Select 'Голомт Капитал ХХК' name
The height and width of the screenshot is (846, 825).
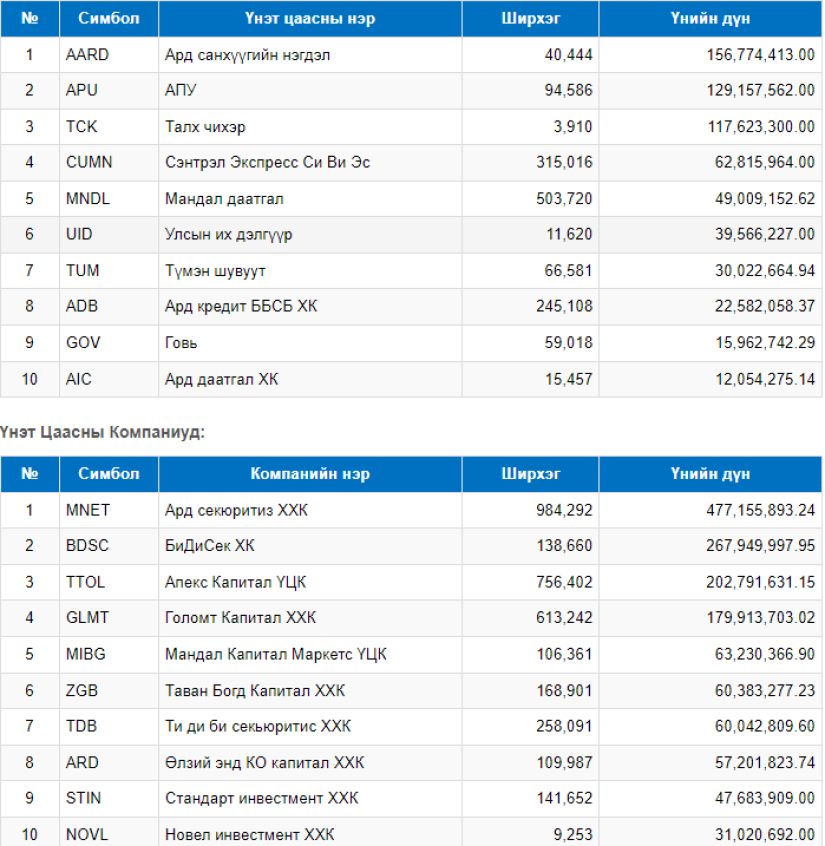240,618
